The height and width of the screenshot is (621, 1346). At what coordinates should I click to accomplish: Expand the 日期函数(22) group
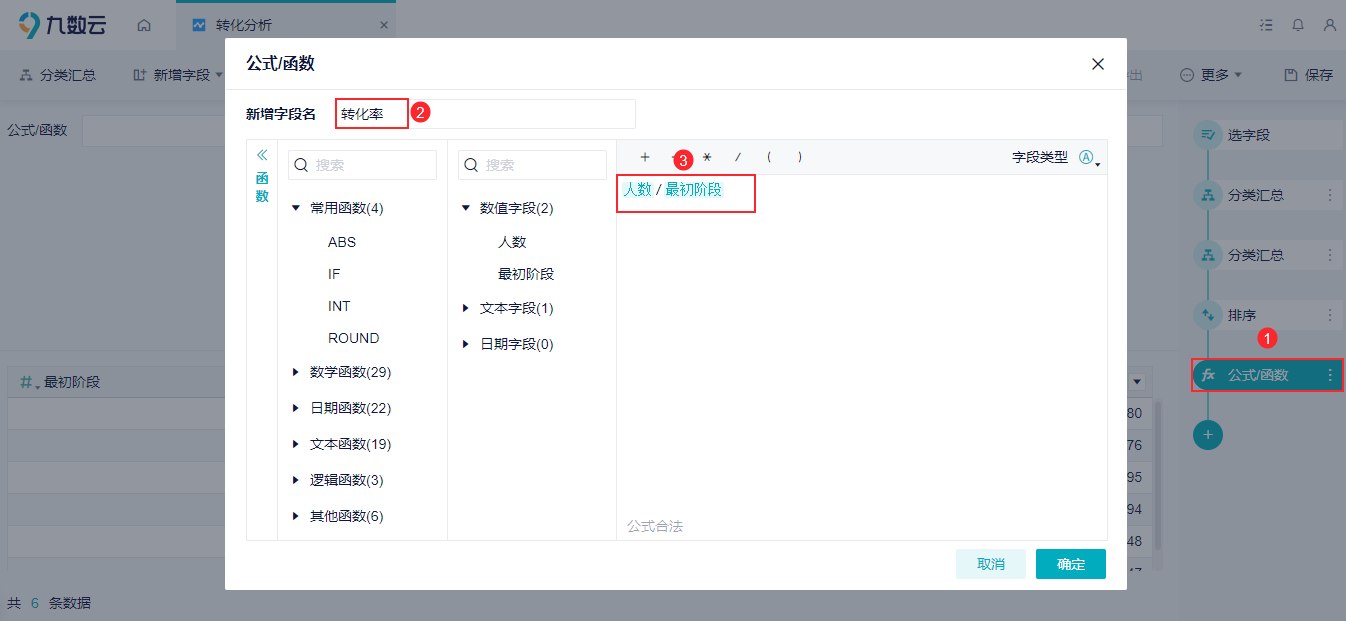pos(296,408)
